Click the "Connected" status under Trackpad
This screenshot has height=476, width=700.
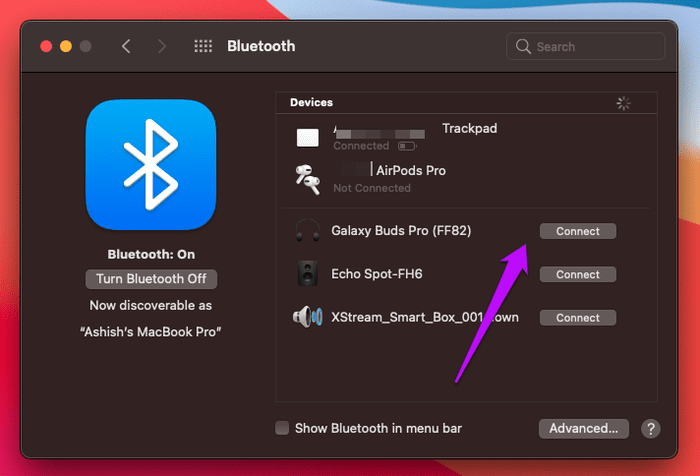361,146
